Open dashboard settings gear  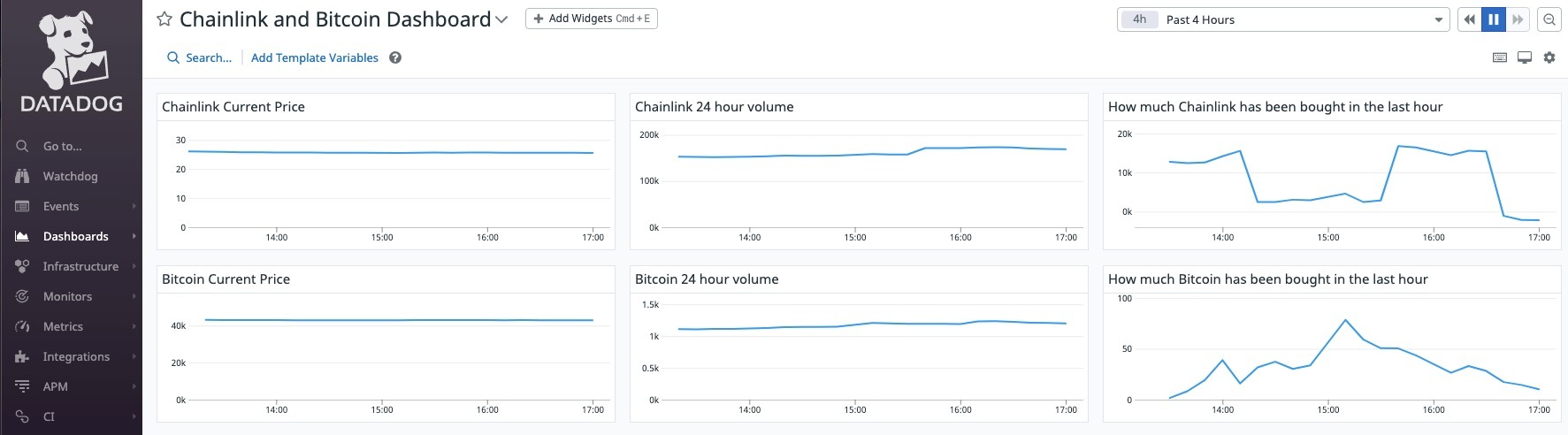(1549, 57)
